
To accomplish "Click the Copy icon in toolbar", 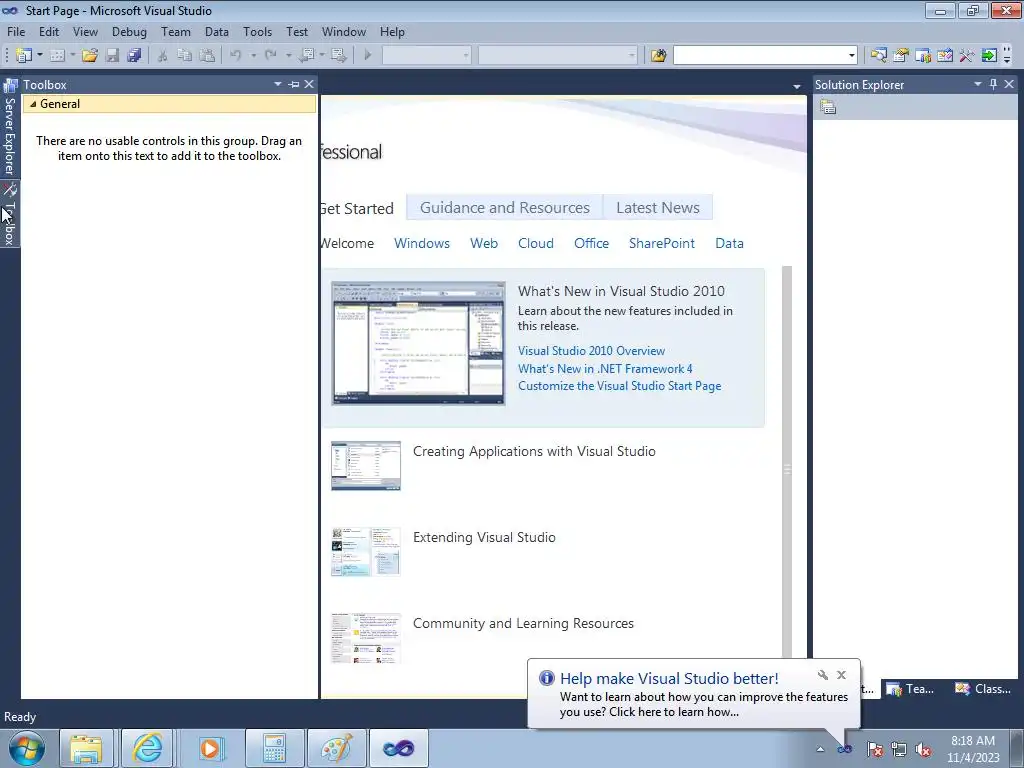I will (x=185, y=56).
